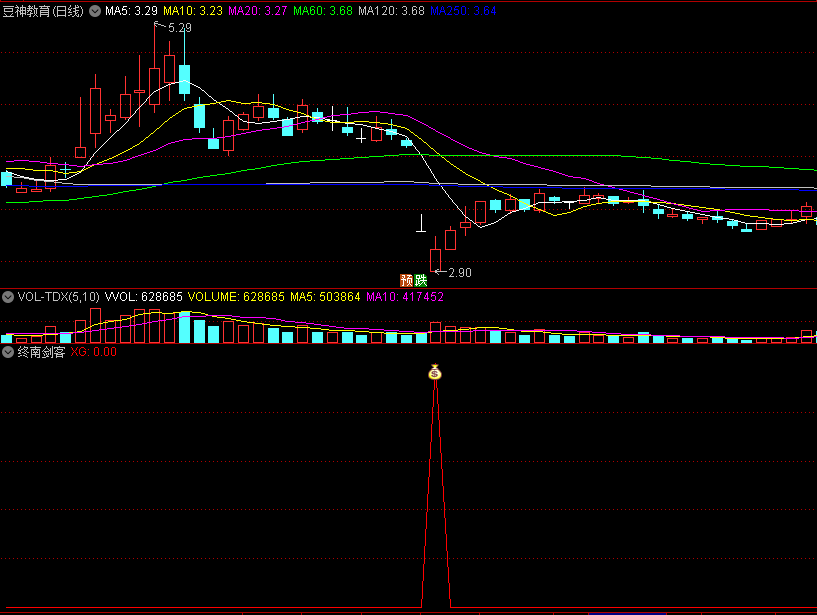Screen dimensions: 817x615
Task: Open the main chart indicator dropdown arrow
Action: 95,11
